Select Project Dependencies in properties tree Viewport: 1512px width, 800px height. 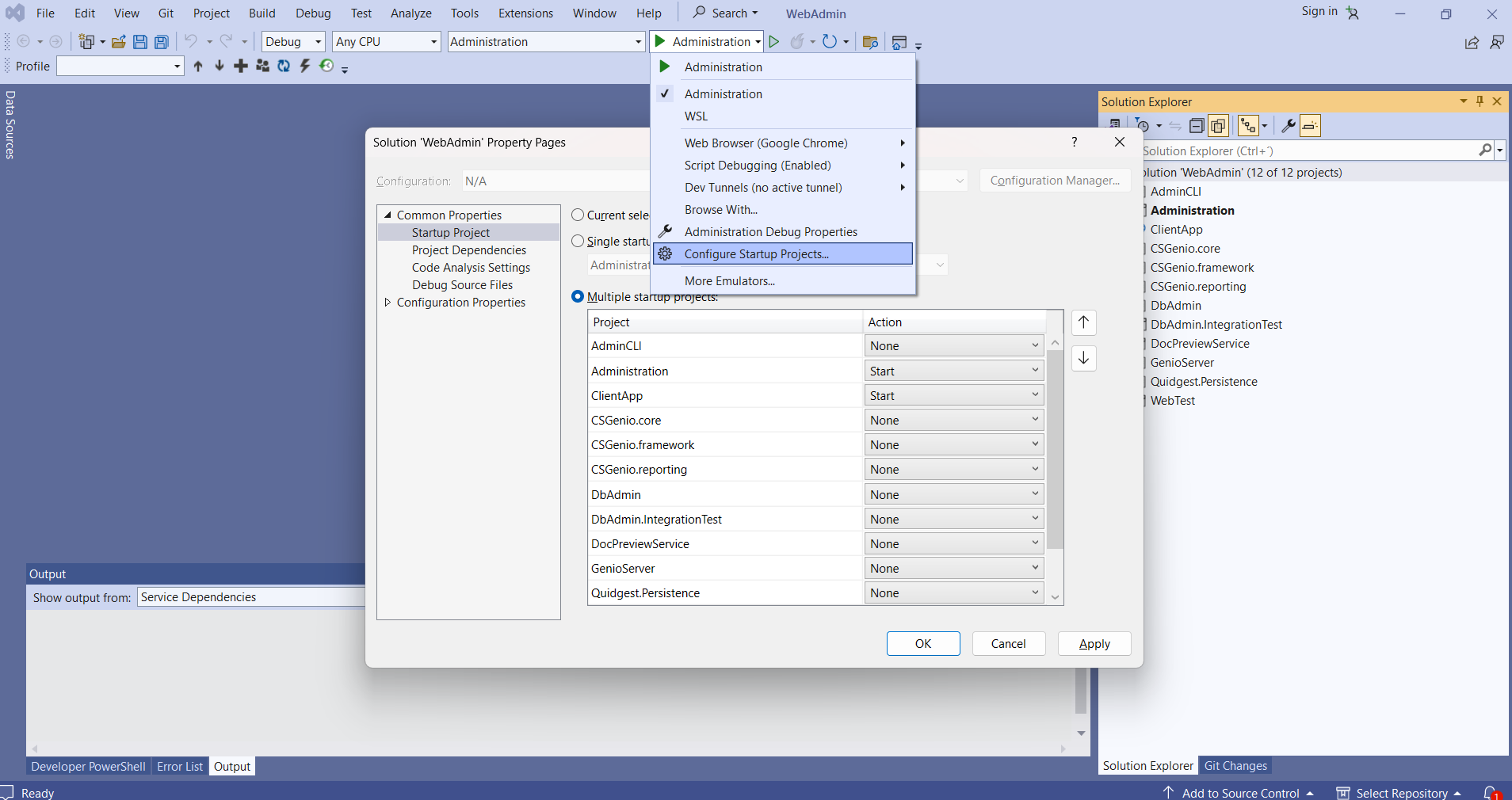click(x=469, y=250)
